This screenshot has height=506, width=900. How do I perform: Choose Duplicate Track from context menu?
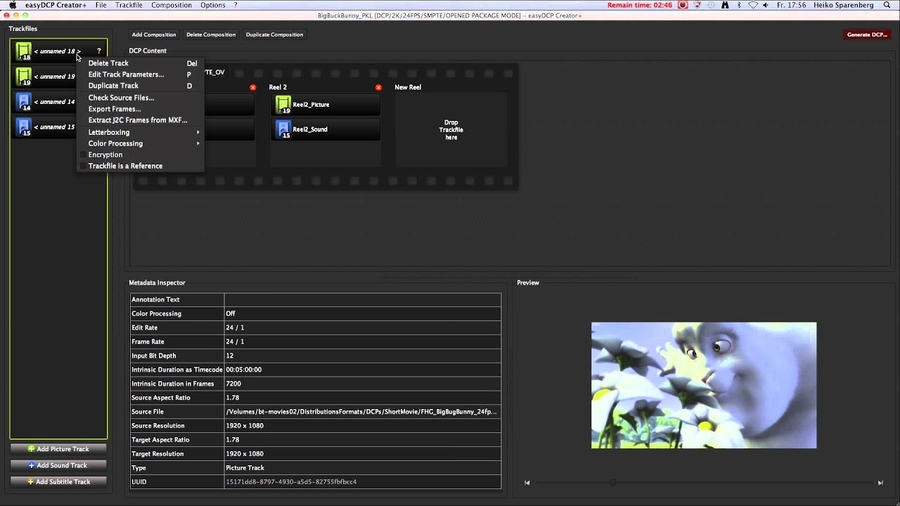(141, 85)
